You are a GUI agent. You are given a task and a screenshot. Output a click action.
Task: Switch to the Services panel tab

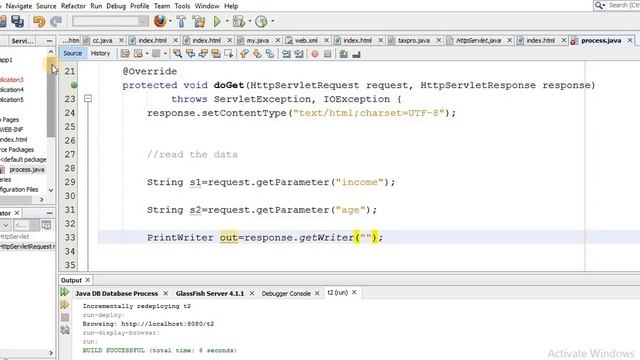pyautogui.click(x=22, y=41)
